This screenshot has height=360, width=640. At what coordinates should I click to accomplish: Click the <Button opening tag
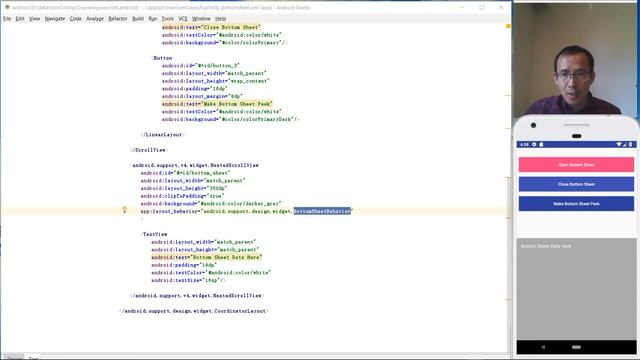pyautogui.click(x=162, y=58)
